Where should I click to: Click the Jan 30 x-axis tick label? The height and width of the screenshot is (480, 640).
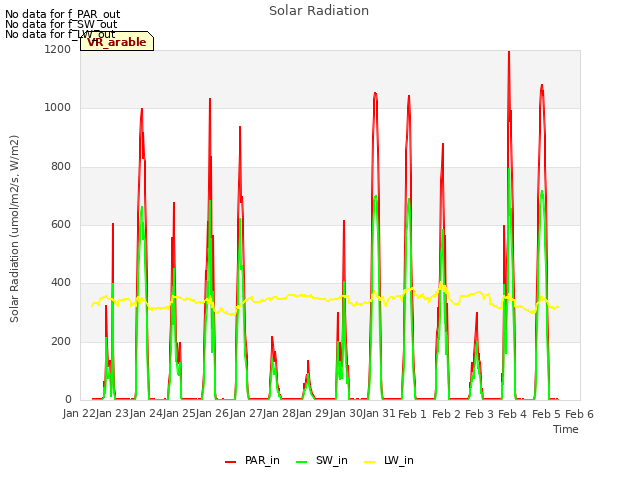[x=346, y=414]
